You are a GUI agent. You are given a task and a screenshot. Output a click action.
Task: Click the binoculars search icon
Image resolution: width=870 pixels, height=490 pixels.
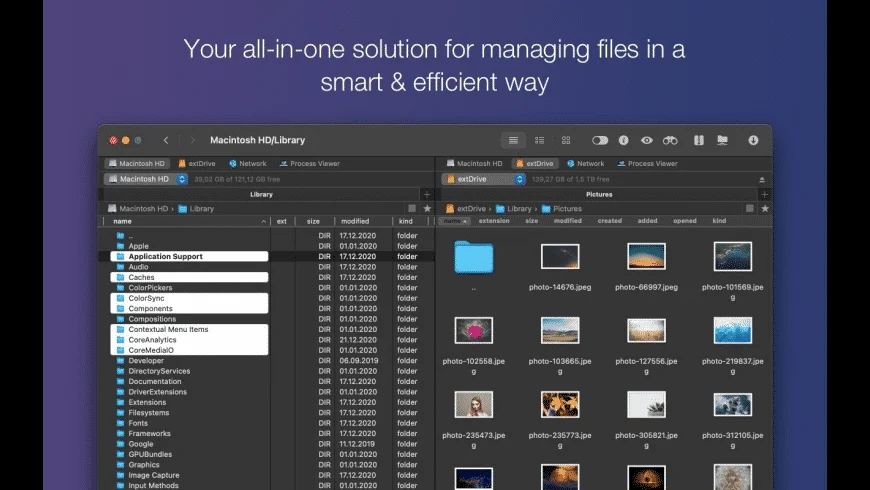670,140
